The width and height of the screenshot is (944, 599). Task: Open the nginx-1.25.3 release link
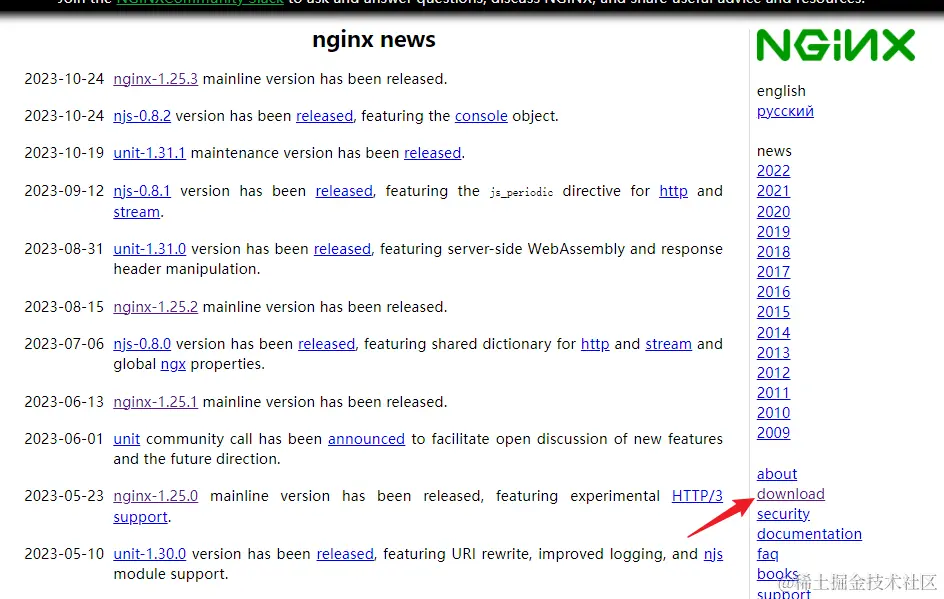155,79
